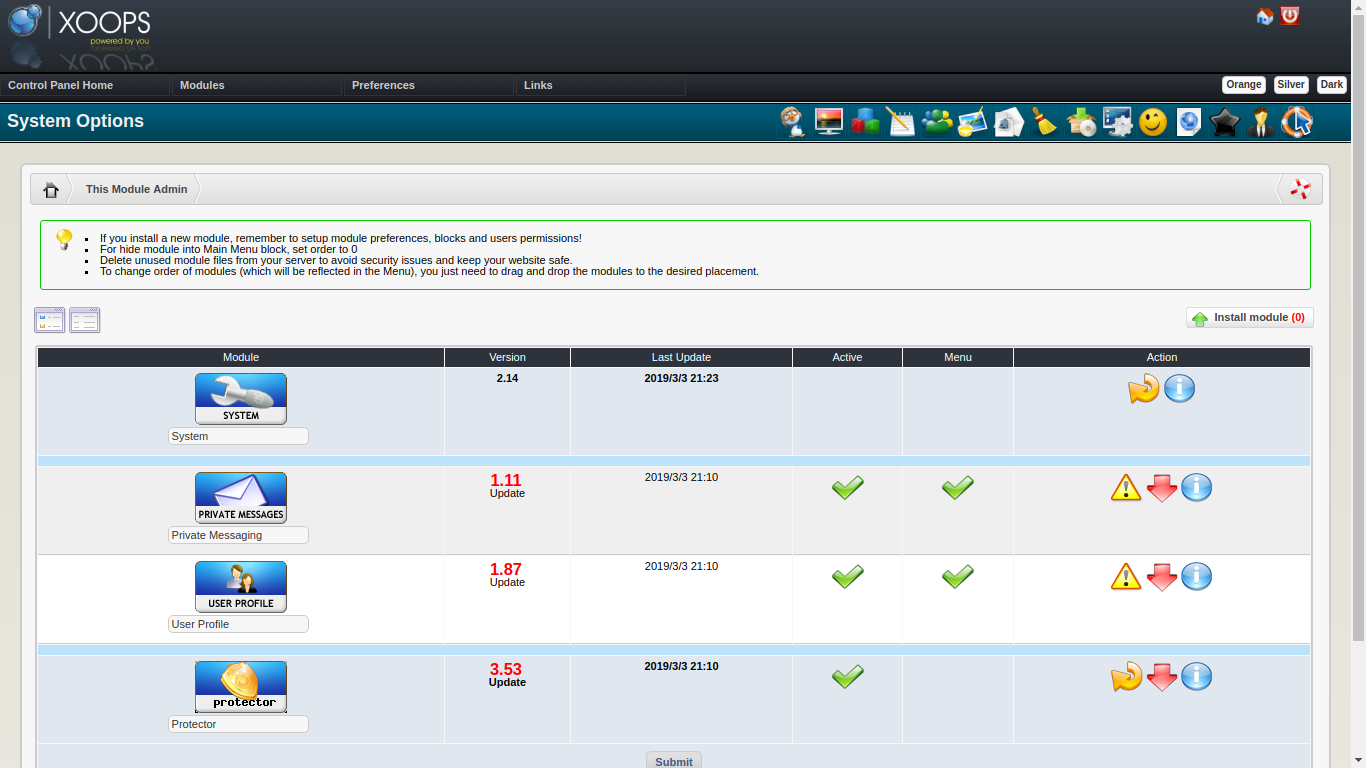
Task: Click the red uninstall arrow for Protector
Action: click(x=1161, y=678)
